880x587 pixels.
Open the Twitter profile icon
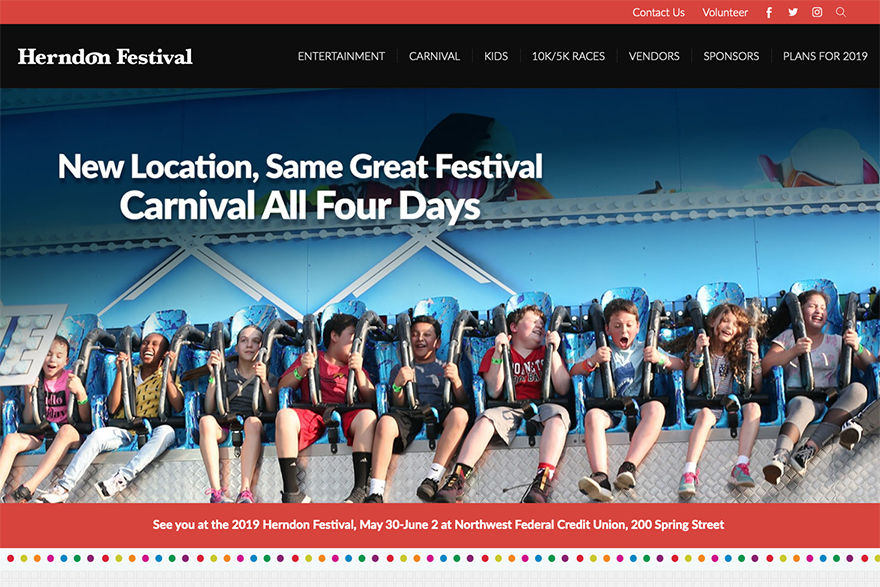792,12
